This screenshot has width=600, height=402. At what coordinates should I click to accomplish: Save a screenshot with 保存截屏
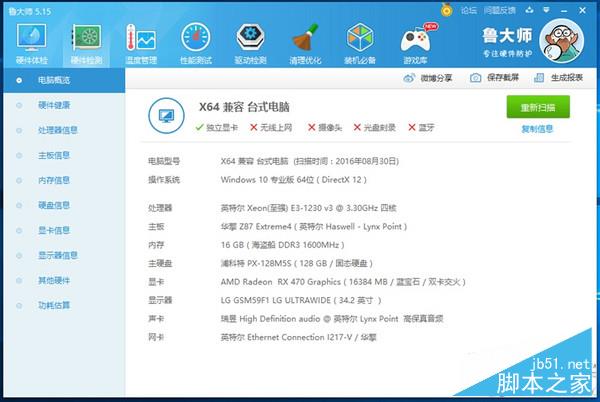point(494,78)
